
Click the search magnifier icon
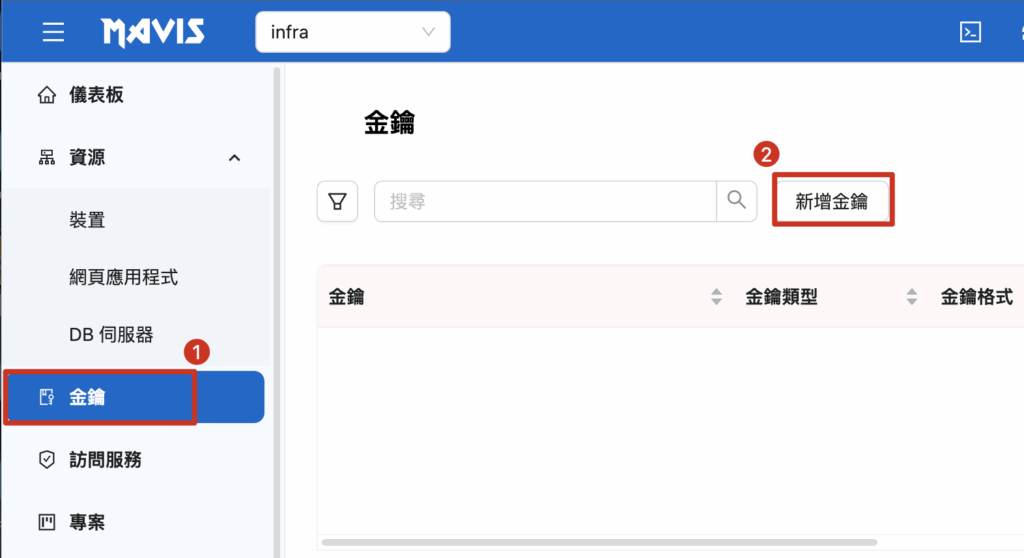(737, 201)
